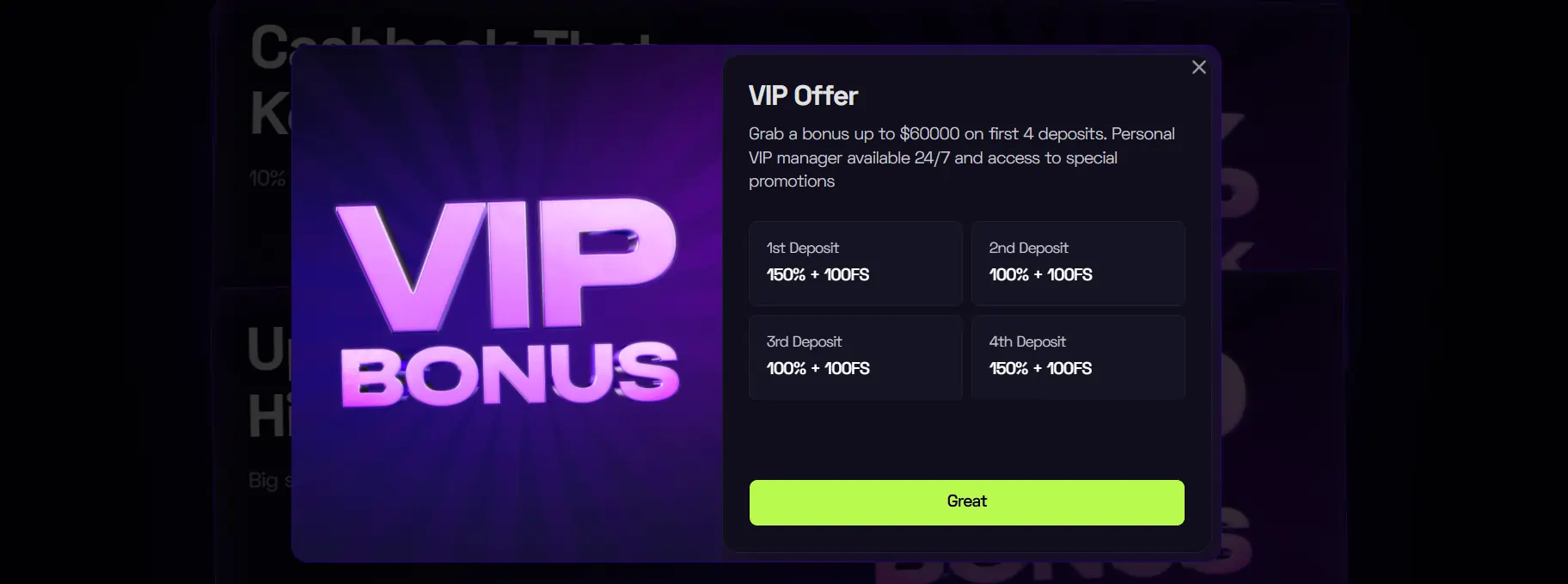This screenshot has height=584, width=1568.
Task: Click the word "promotions" in the description
Action: pos(792,181)
